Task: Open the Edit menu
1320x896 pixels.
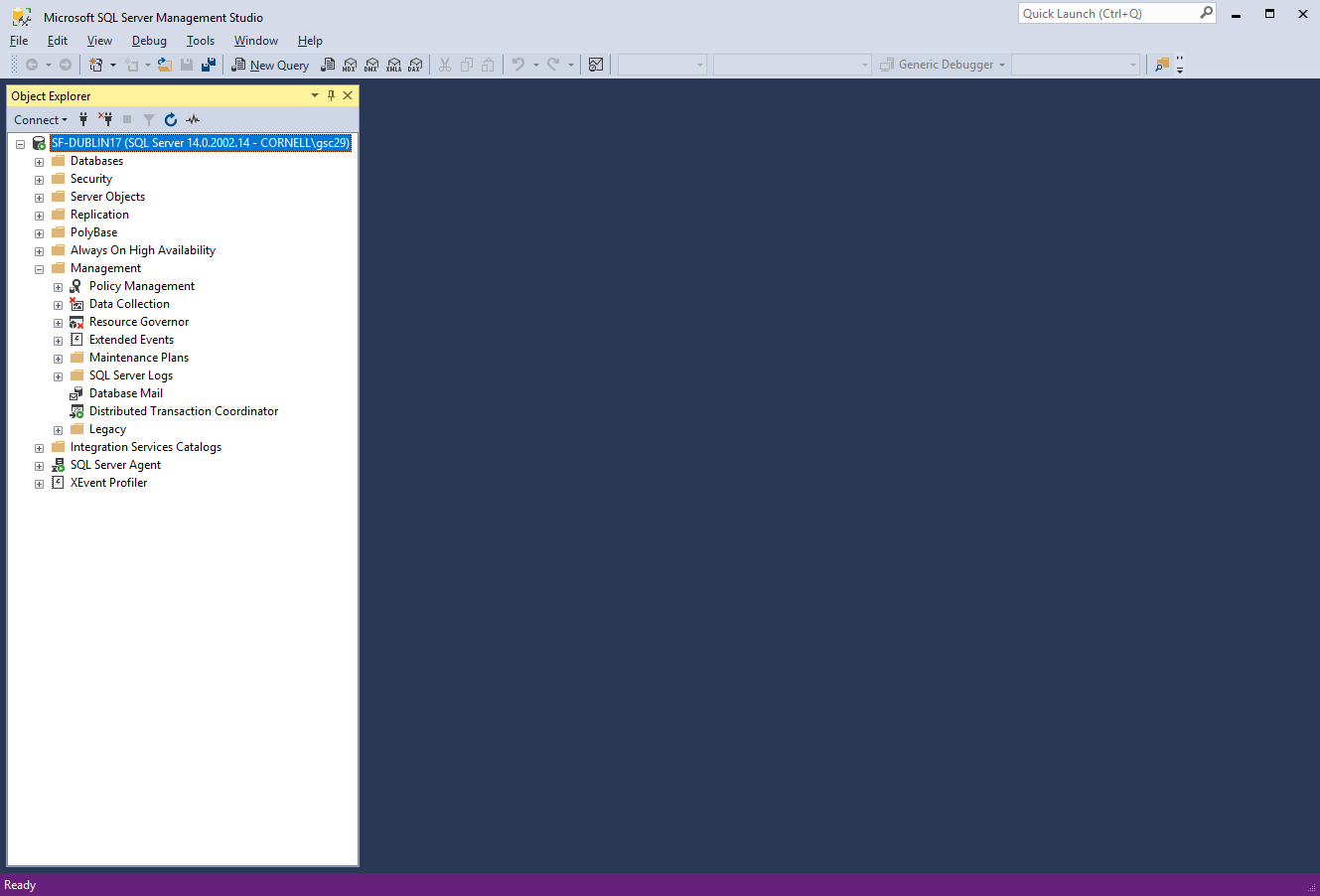Action: point(58,41)
